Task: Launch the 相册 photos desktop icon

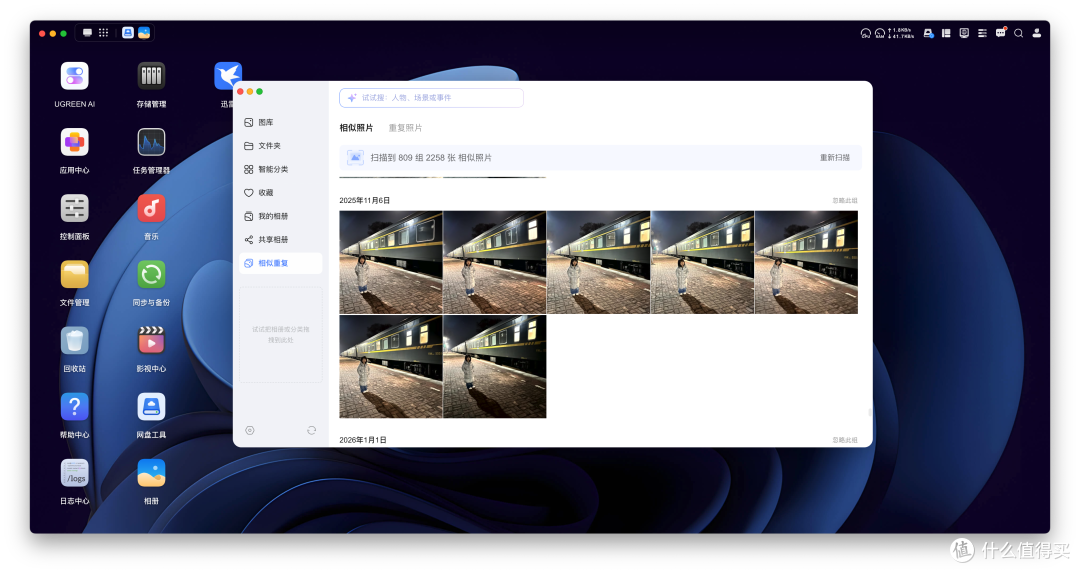Action: [x=151, y=473]
